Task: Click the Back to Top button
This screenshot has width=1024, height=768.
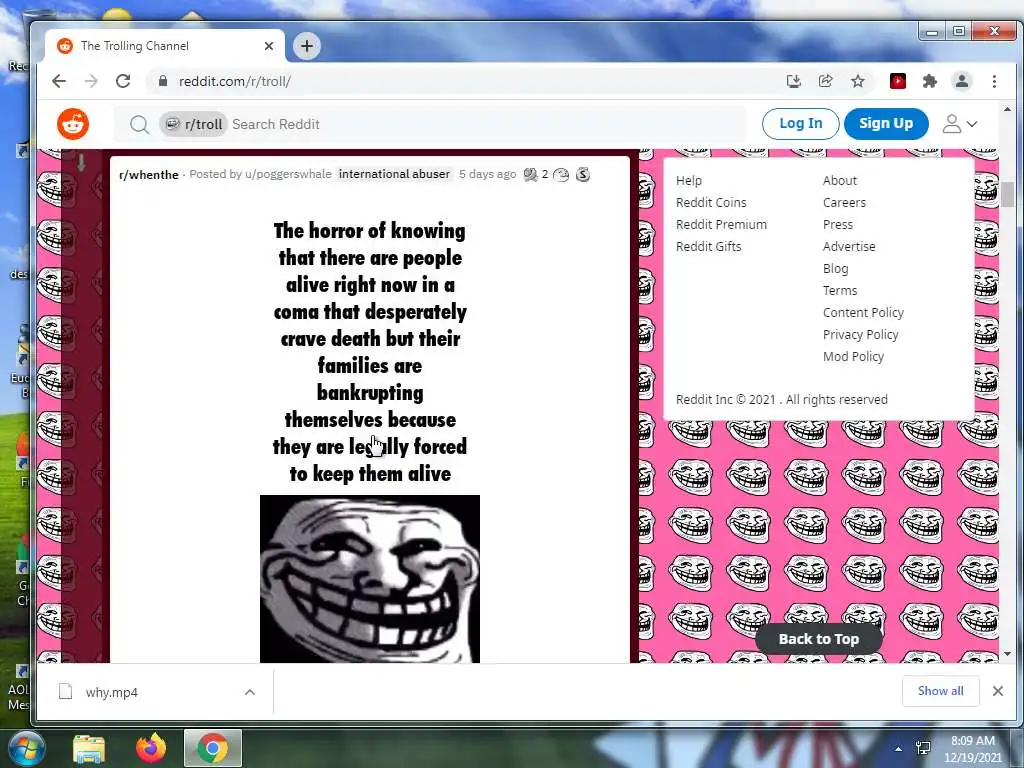Action: [818, 639]
